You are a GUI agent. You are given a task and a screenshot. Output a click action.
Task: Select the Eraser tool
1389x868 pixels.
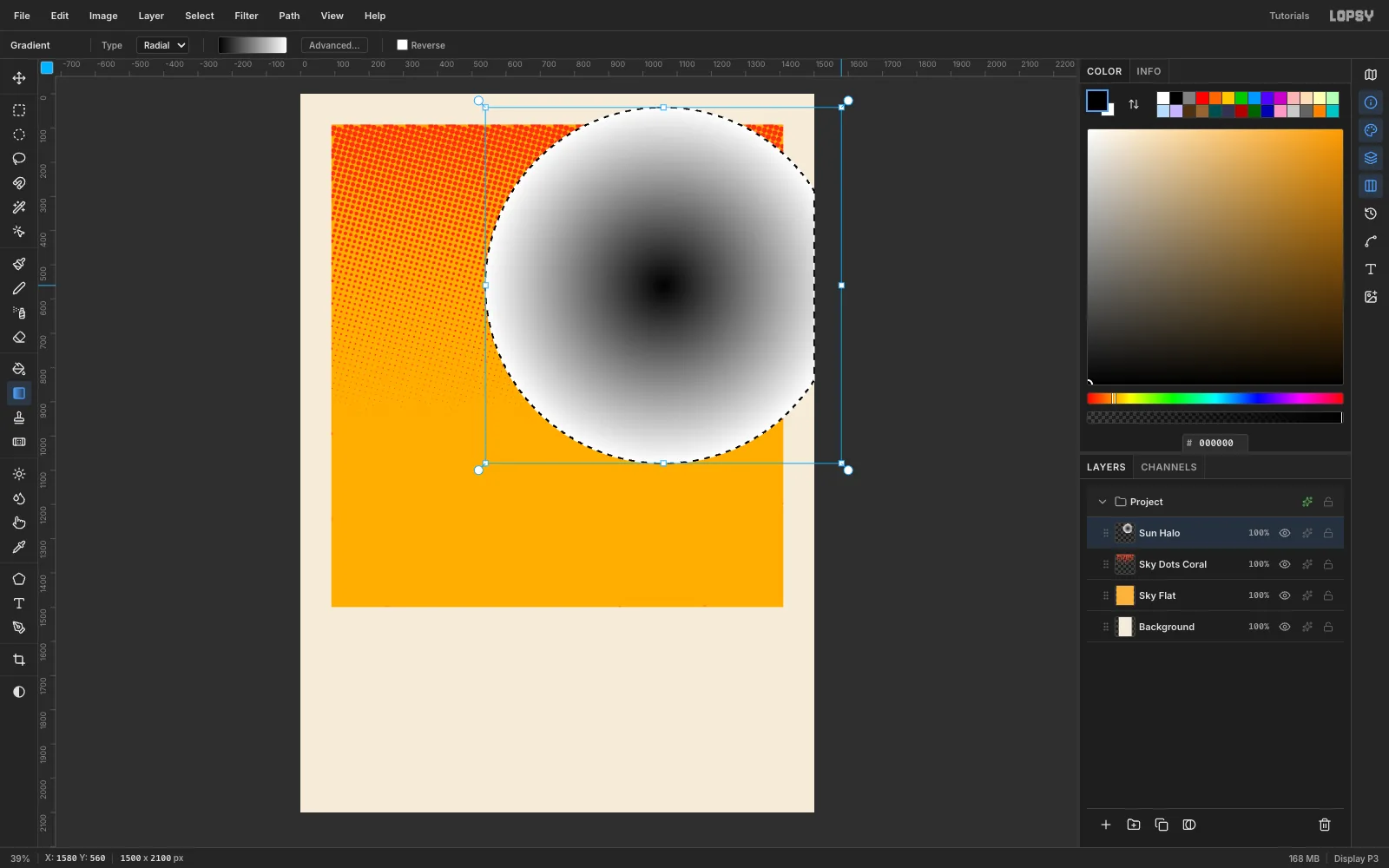pyautogui.click(x=19, y=337)
